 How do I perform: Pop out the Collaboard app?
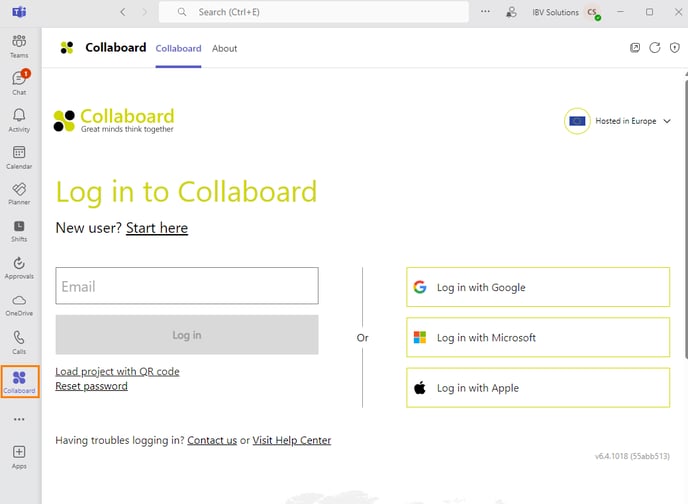coord(635,48)
